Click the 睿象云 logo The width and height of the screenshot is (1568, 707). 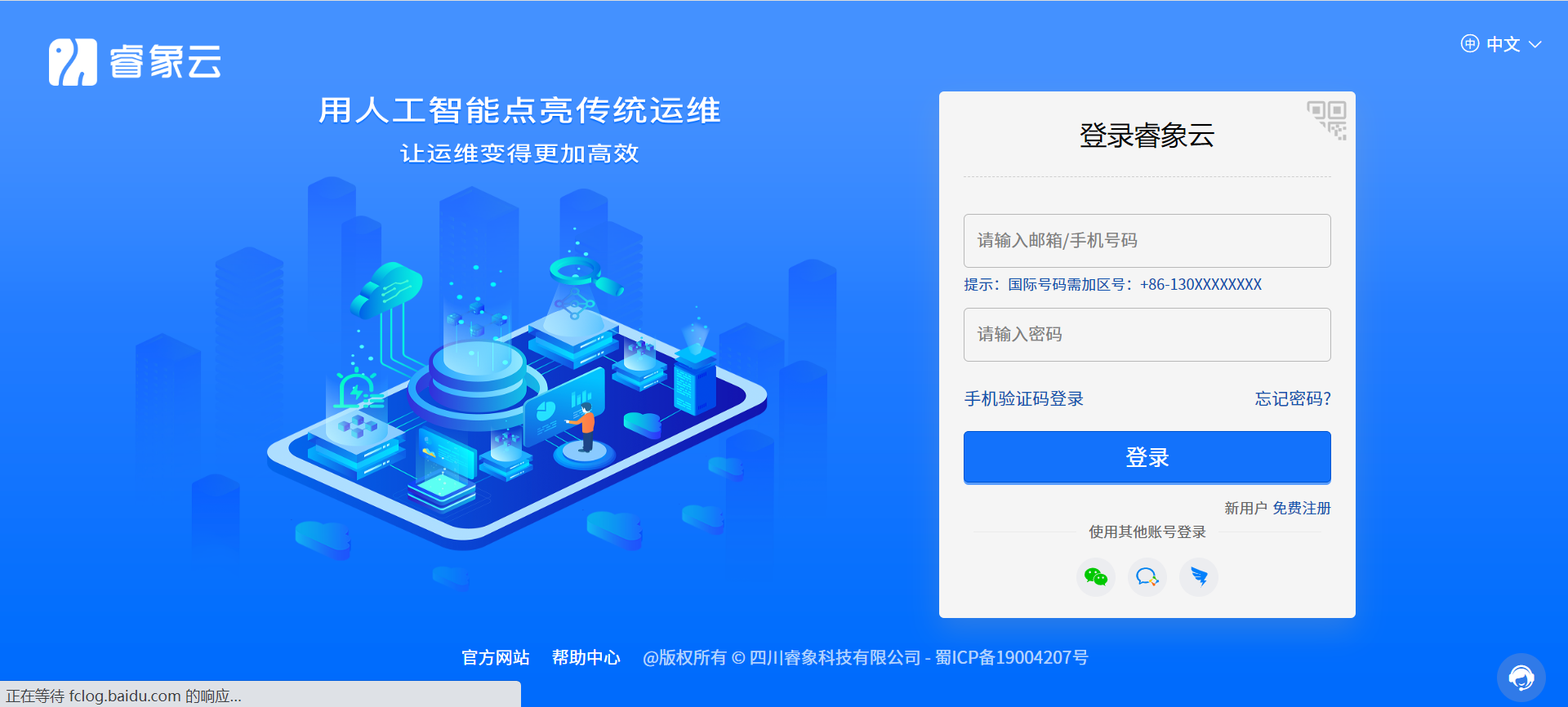(x=135, y=62)
